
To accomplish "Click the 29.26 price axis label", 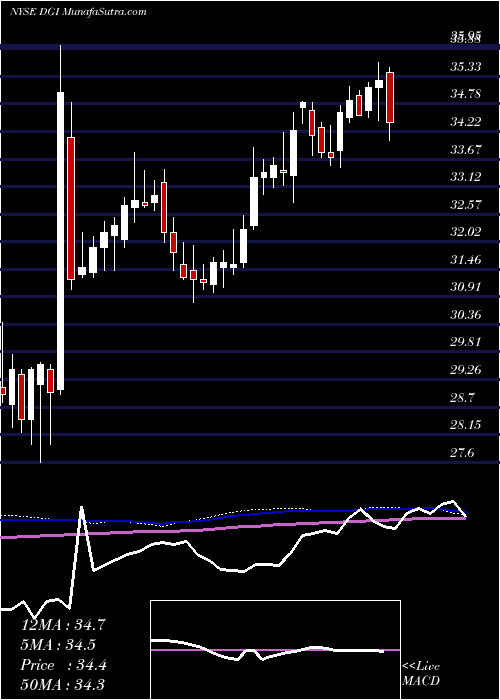I will pyautogui.click(x=465, y=370).
